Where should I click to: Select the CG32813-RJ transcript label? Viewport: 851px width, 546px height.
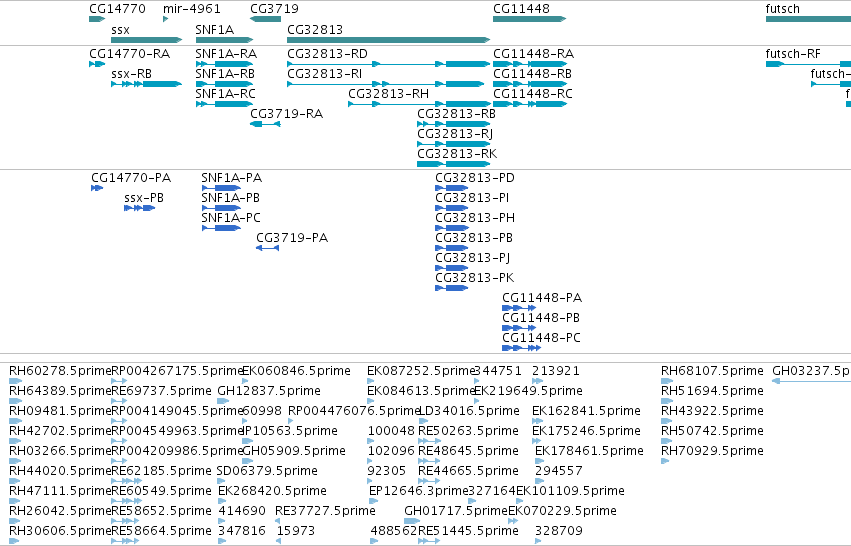pos(455,134)
